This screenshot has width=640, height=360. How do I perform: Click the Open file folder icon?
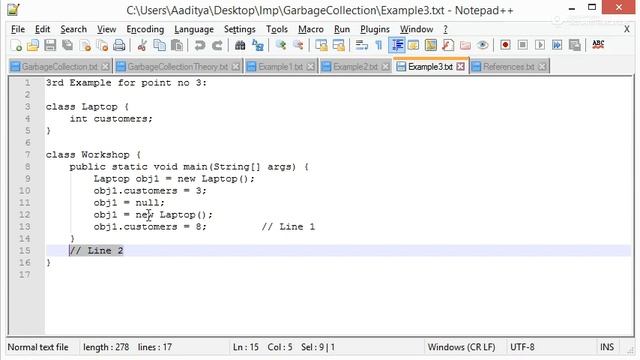pos(33,45)
